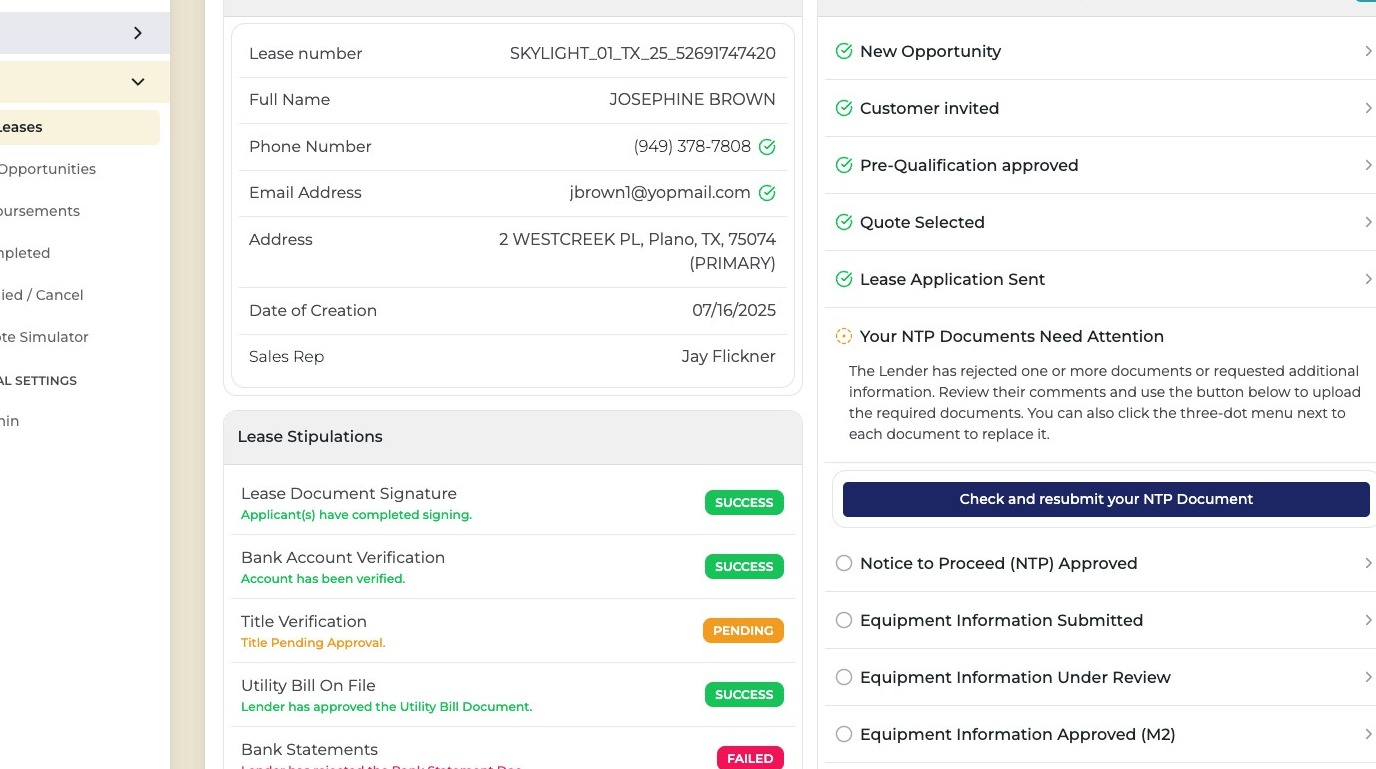The width and height of the screenshot is (1376, 769).
Task: Open the Leases sidebar item
Action: pos(80,127)
